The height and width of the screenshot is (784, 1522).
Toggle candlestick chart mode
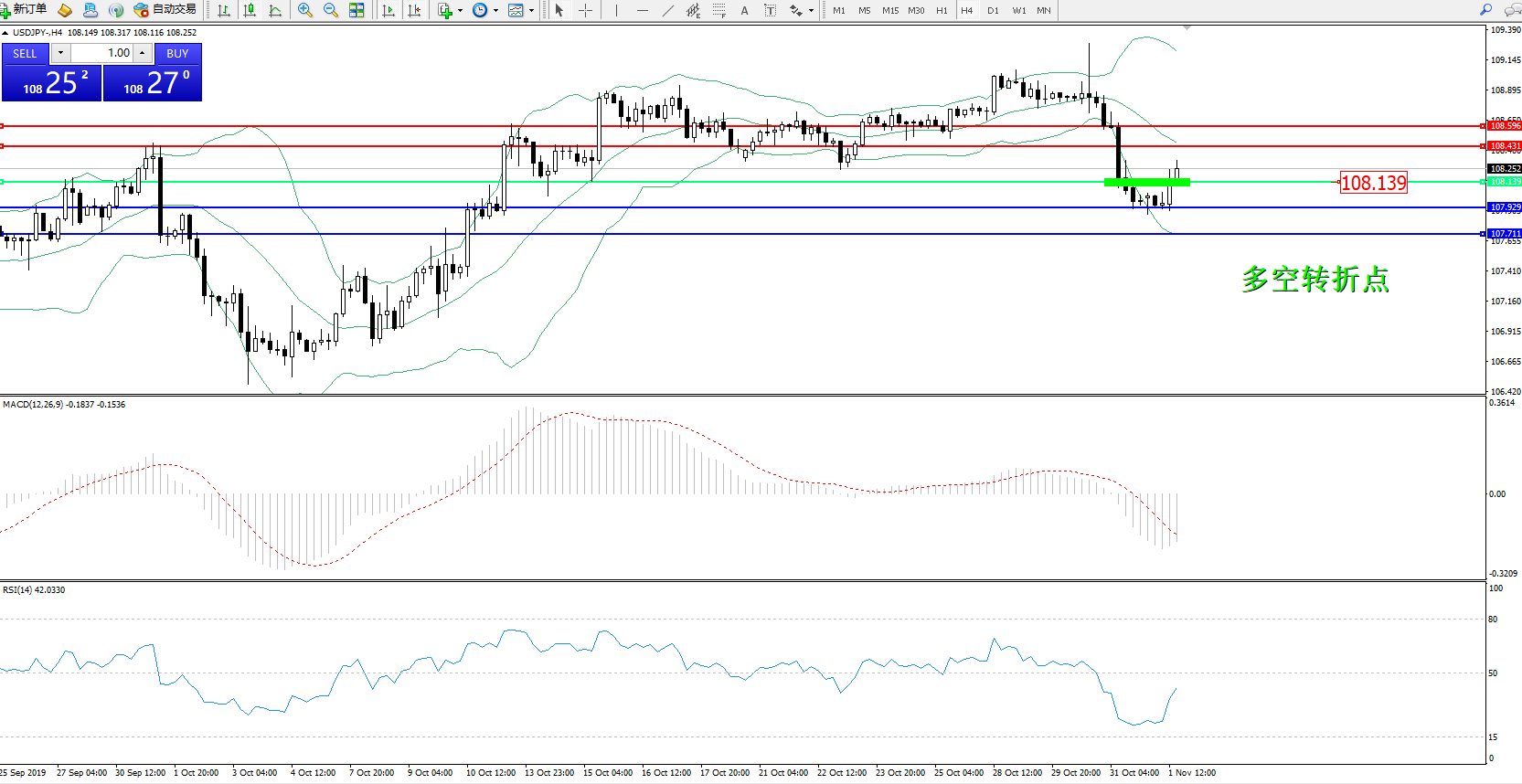pyautogui.click(x=250, y=10)
